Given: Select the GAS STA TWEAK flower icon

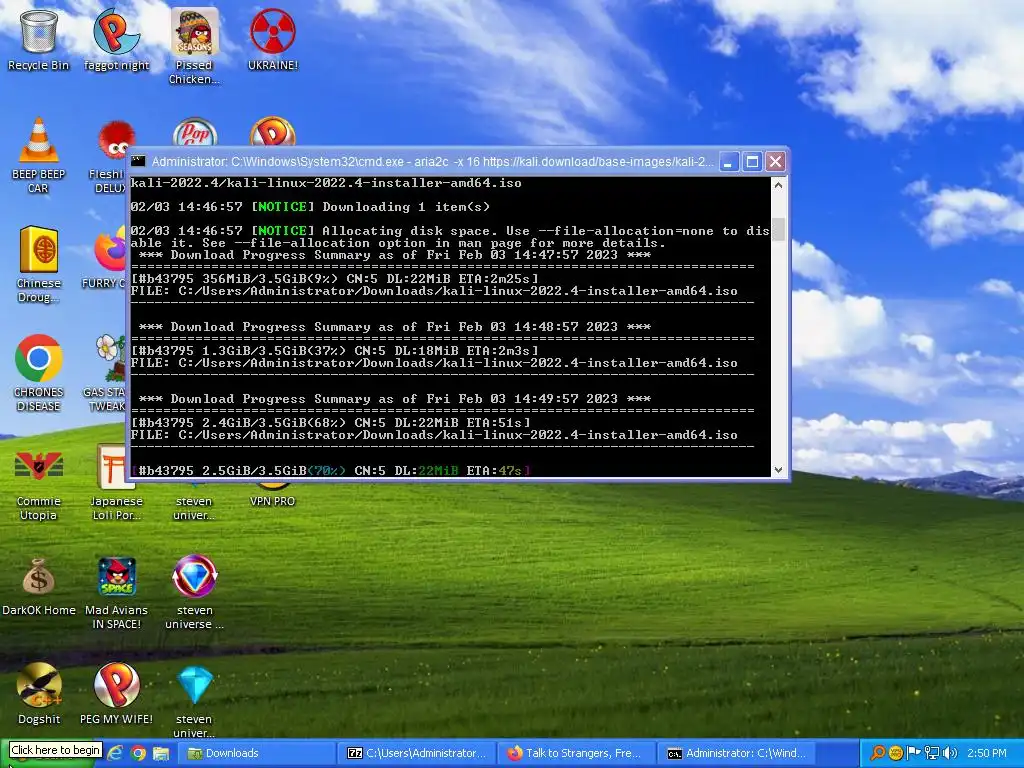Looking at the screenshot, I should pyautogui.click(x=108, y=374).
